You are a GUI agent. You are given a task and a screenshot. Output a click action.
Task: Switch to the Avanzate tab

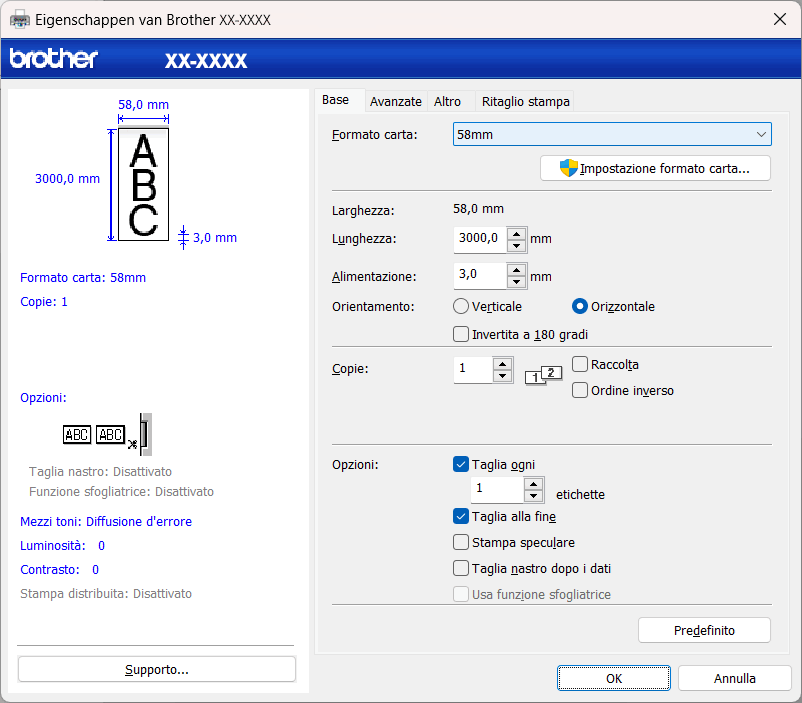tap(395, 101)
